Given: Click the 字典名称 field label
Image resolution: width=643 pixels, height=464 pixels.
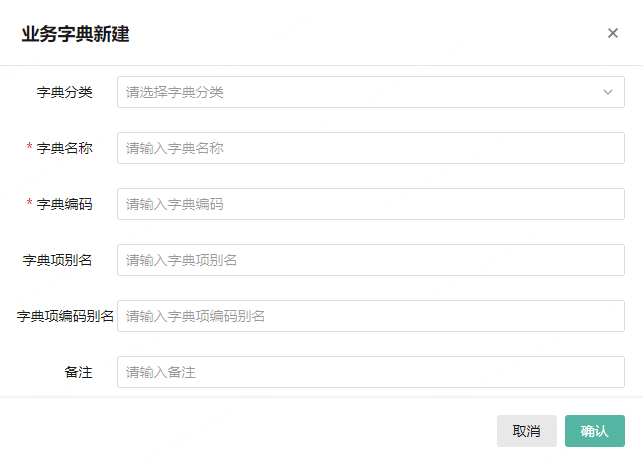Looking at the screenshot, I should (x=65, y=148).
